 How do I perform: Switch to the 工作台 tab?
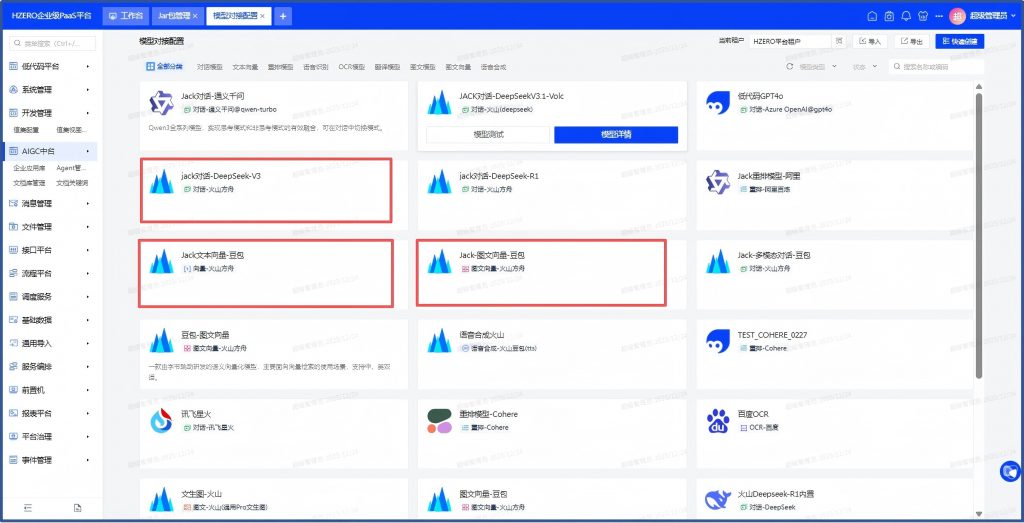[125, 16]
